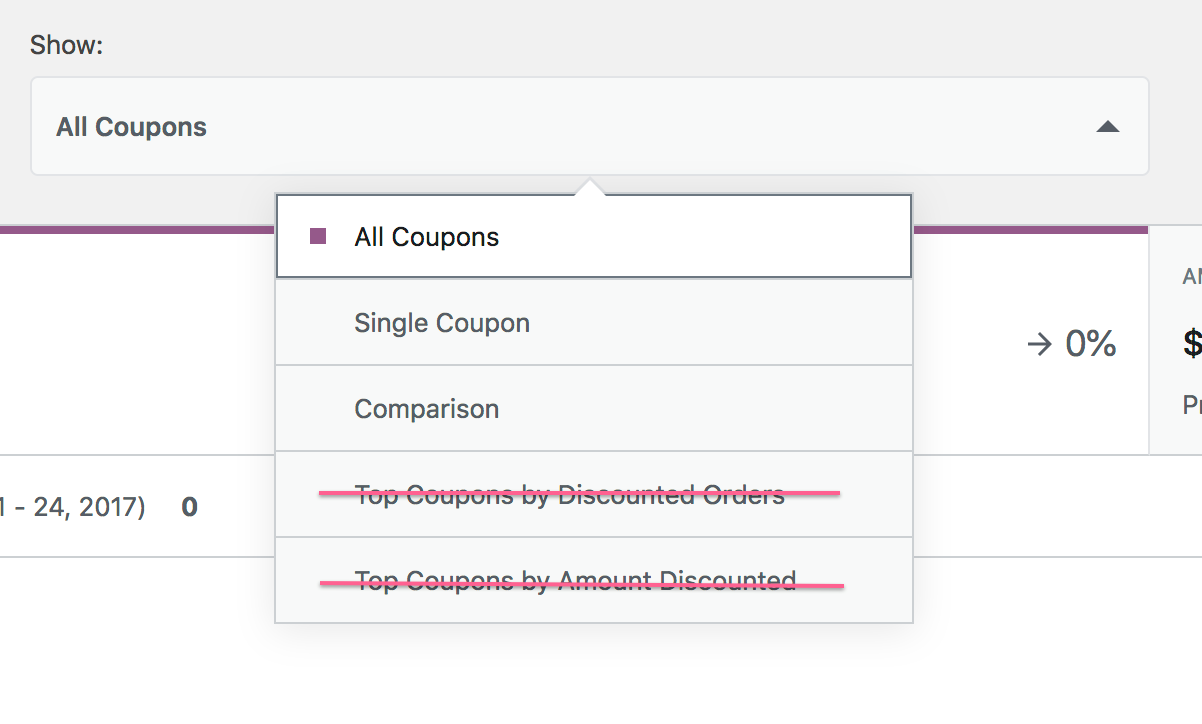This screenshot has height=724, width=1202.
Task: Click the bold 0 count in the date row
Action: tap(188, 507)
